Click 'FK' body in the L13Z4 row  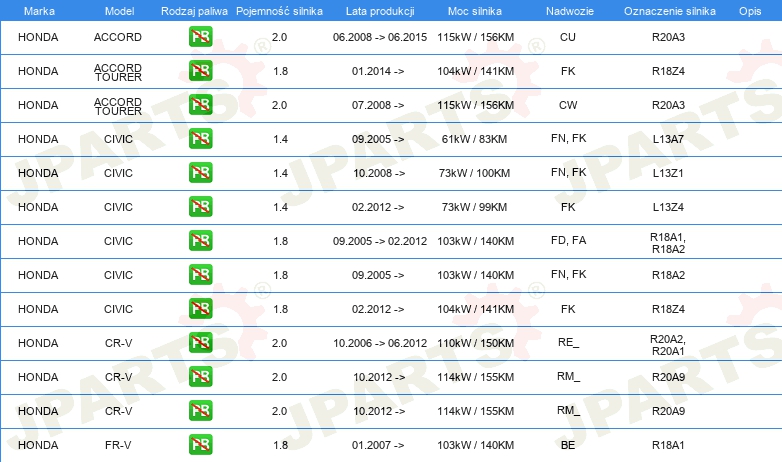[x=568, y=207]
